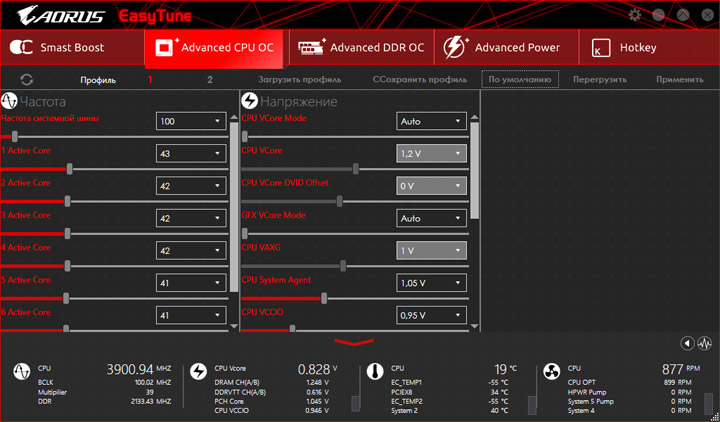
Task: Click frequency panel scroll down arrow
Action: tap(234, 326)
